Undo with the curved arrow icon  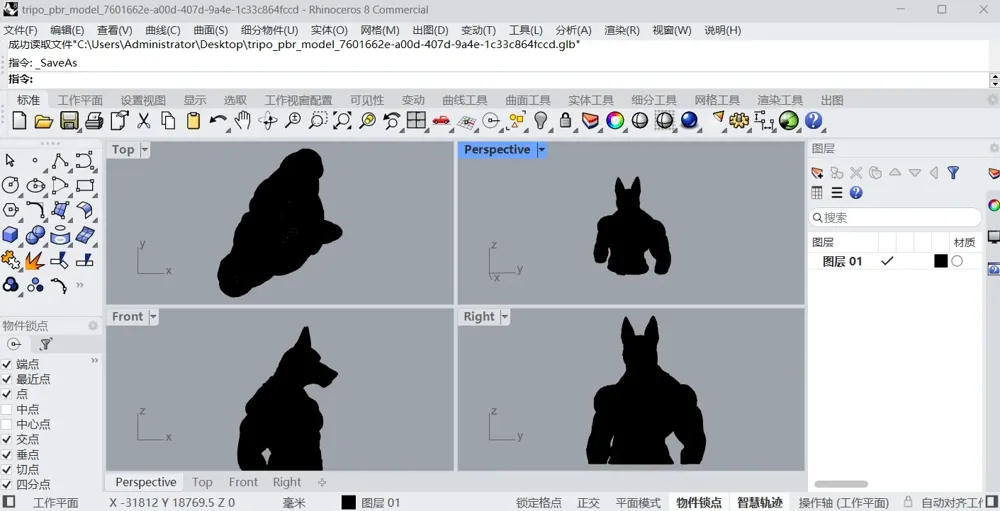(x=217, y=120)
